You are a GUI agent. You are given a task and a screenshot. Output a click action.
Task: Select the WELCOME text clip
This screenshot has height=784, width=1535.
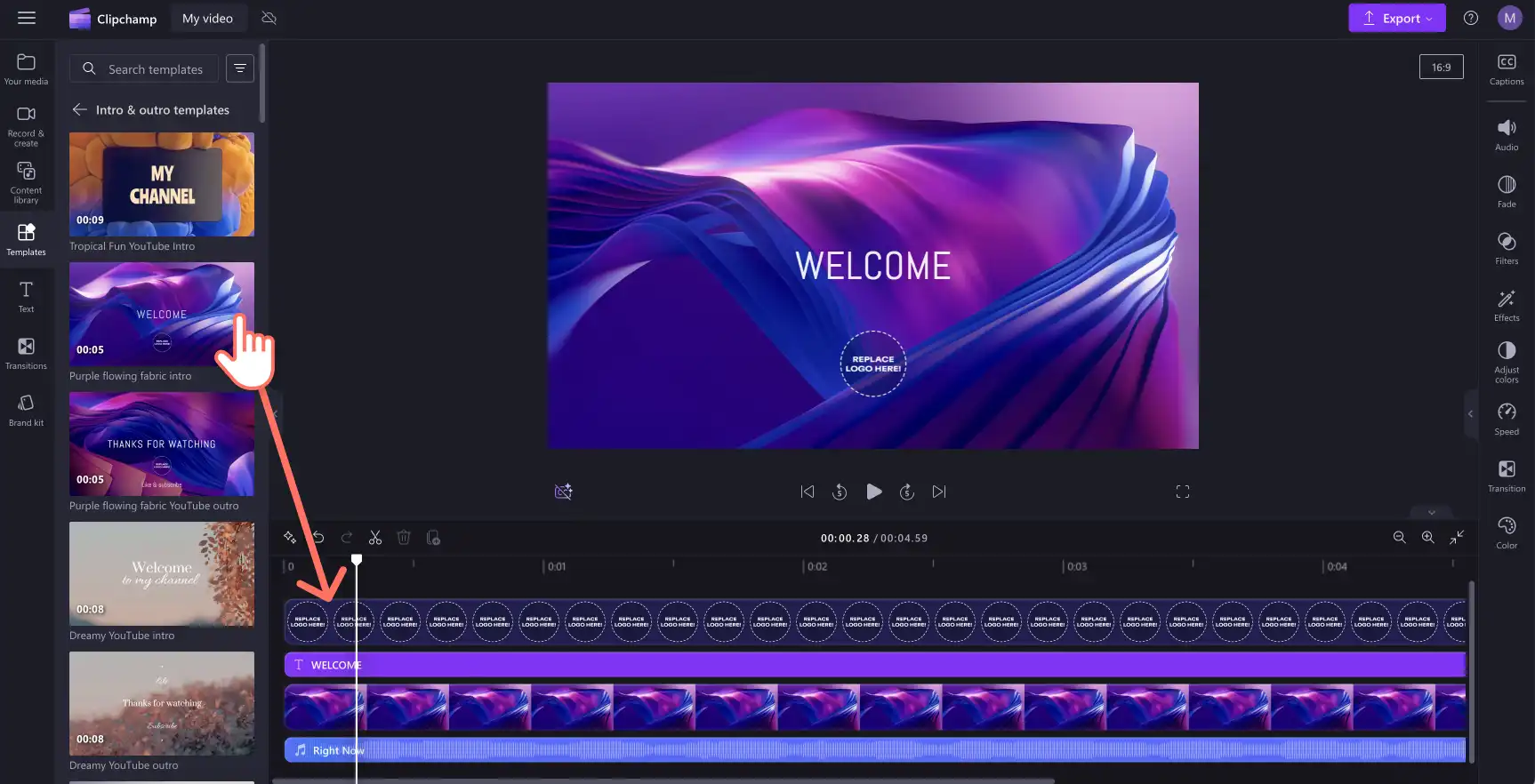pyautogui.click(x=875, y=664)
